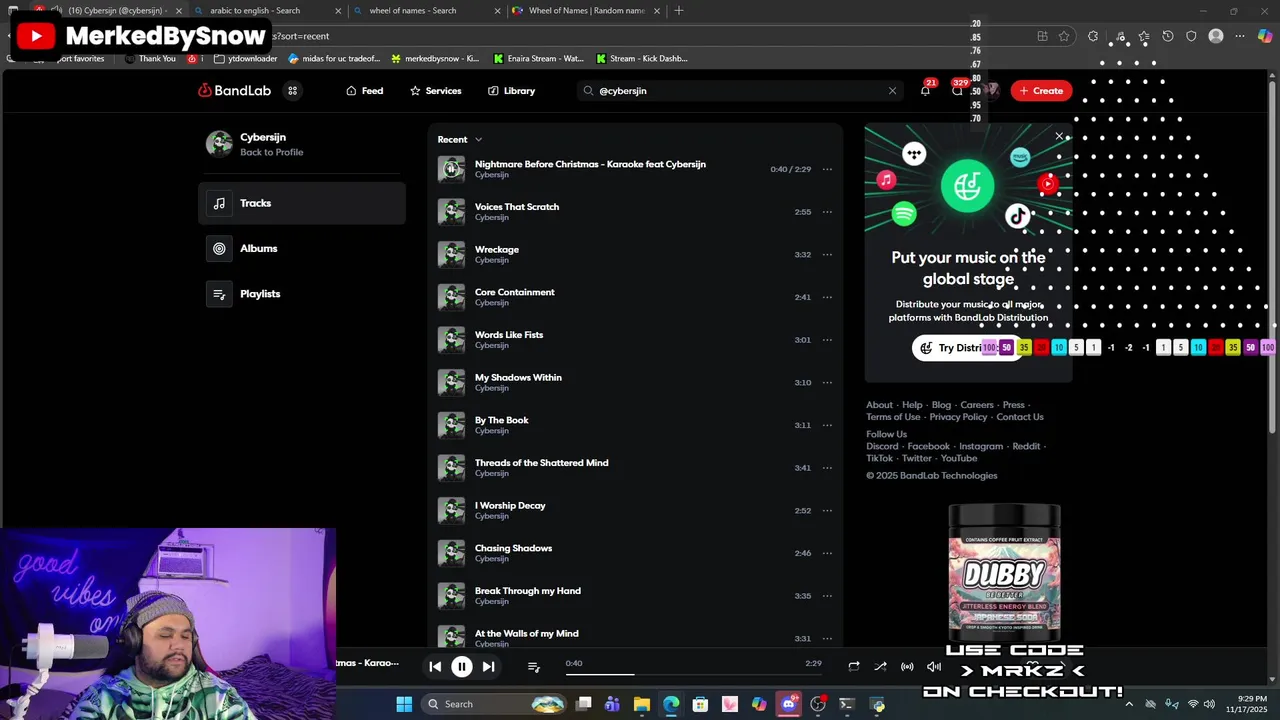The image size is (1280, 720).
Task: Switch to arabic to english browser tab
Action: tap(266, 11)
